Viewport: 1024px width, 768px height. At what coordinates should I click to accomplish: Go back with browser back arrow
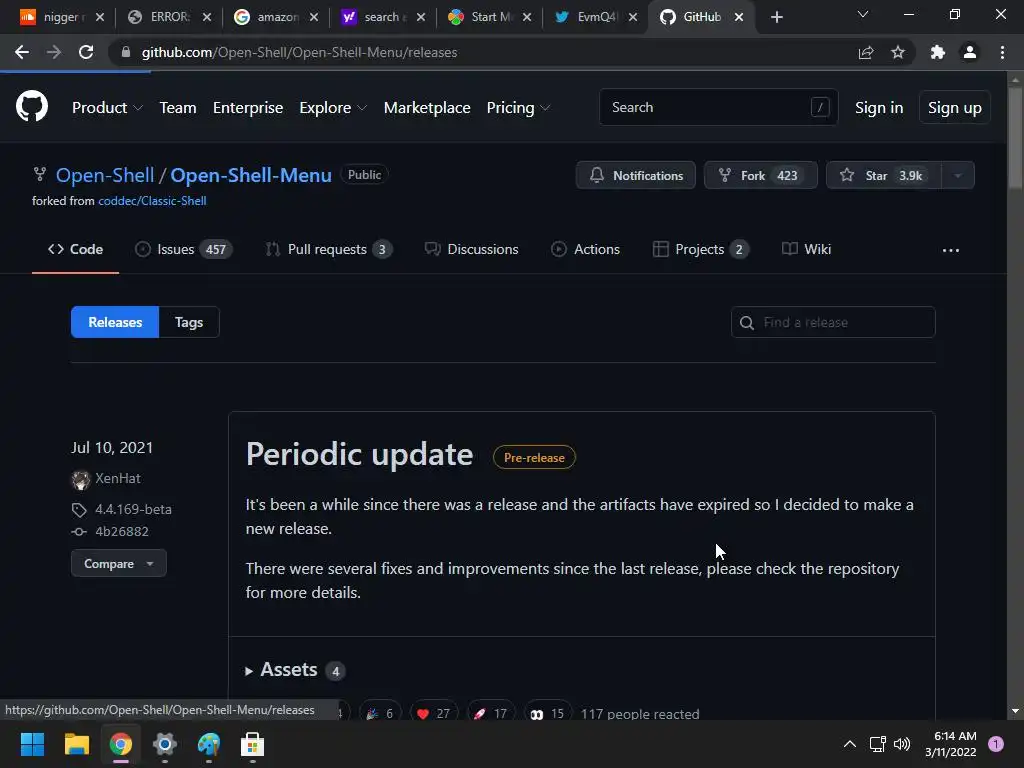coord(22,52)
